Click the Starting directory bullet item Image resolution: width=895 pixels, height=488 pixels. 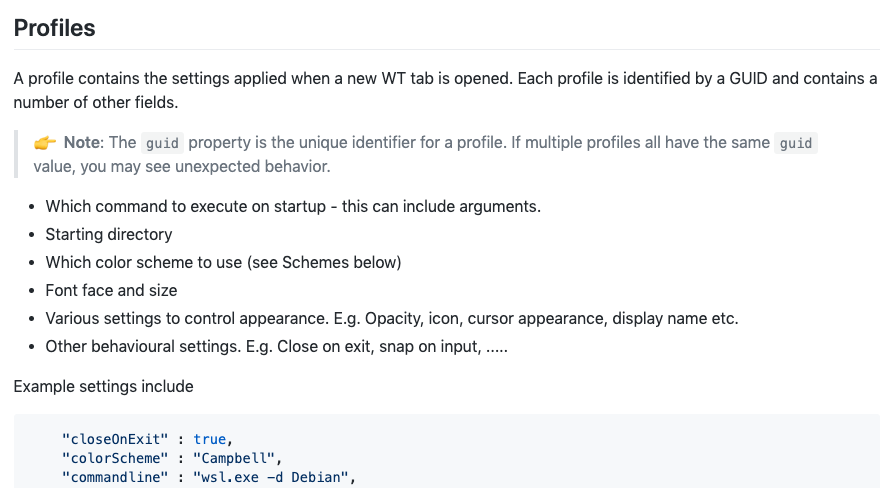point(108,235)
